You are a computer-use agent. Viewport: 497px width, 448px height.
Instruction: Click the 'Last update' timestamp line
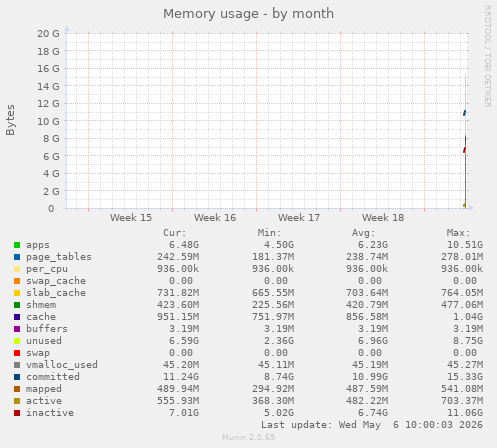tap(372, 425)
